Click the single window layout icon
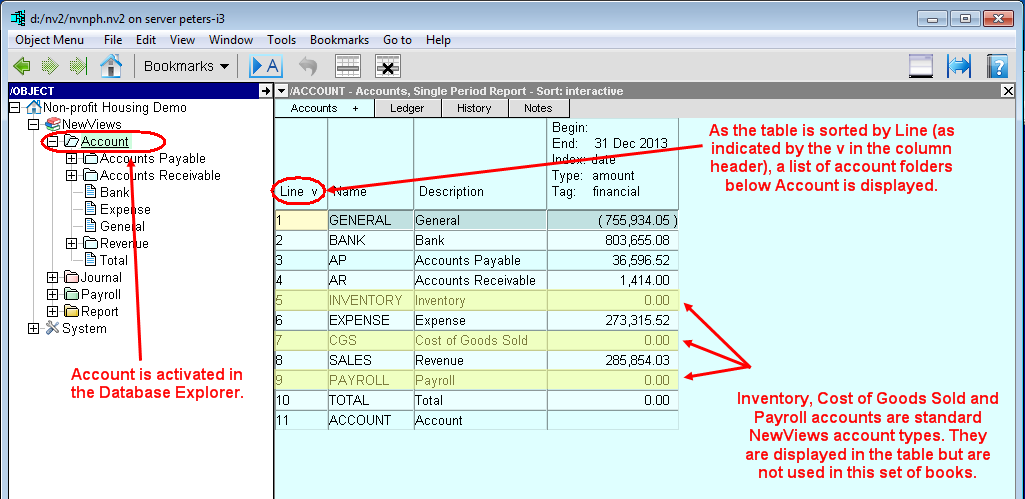Image resolution: width=1025 pixels, height=499 pixels. tap(921, 66)
